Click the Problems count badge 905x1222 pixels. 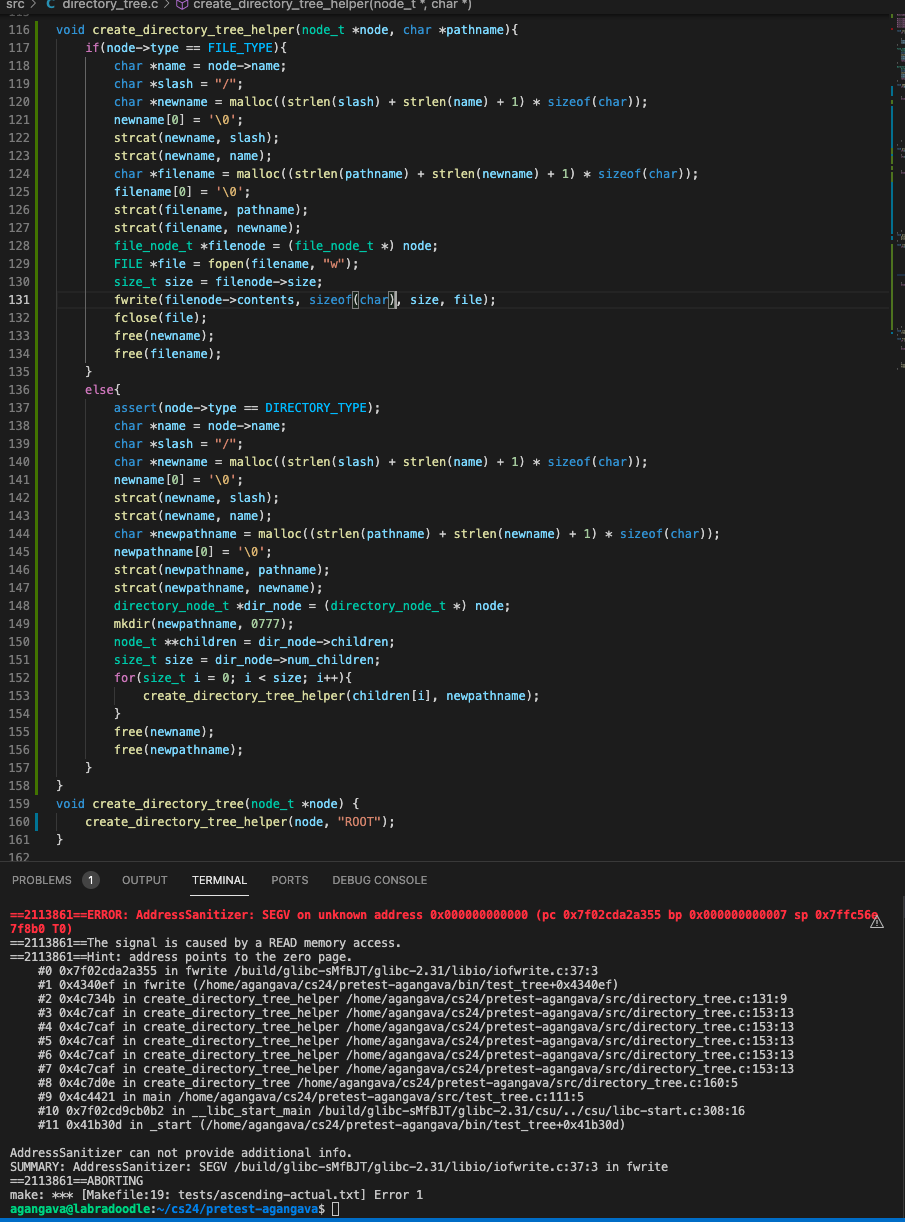click(91, 880)
